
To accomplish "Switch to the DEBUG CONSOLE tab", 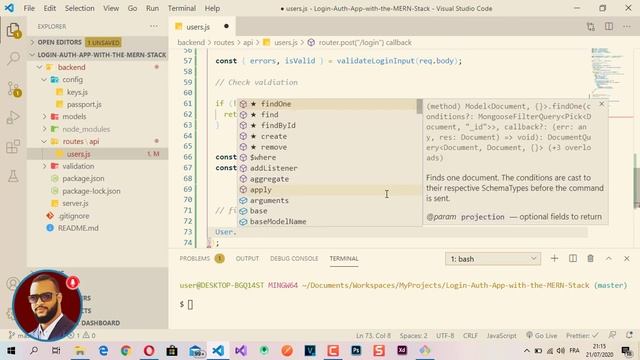I will tap(294, 258).
